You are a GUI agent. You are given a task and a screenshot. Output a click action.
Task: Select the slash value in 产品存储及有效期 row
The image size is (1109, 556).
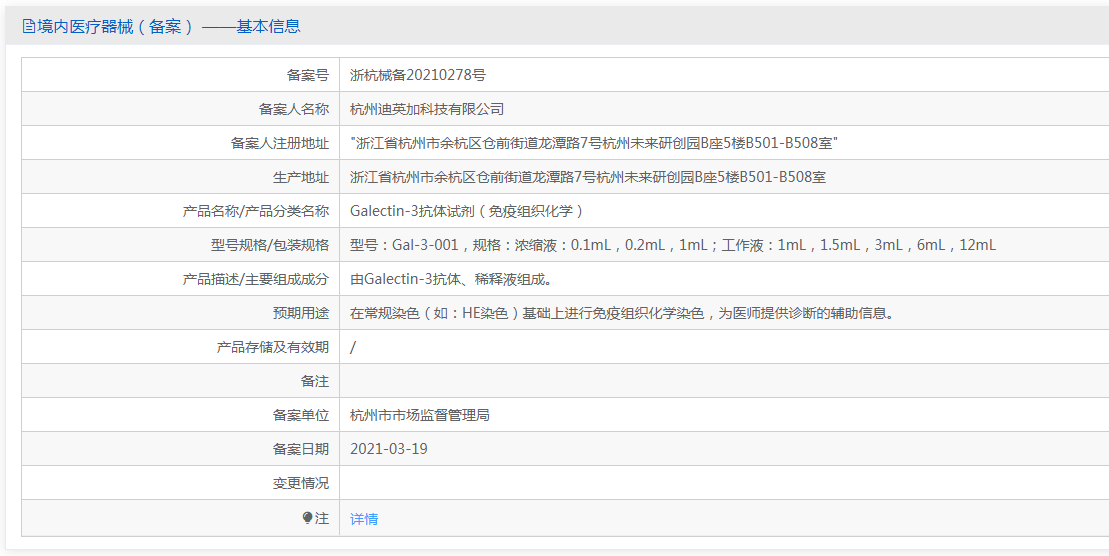coord(353,347)
